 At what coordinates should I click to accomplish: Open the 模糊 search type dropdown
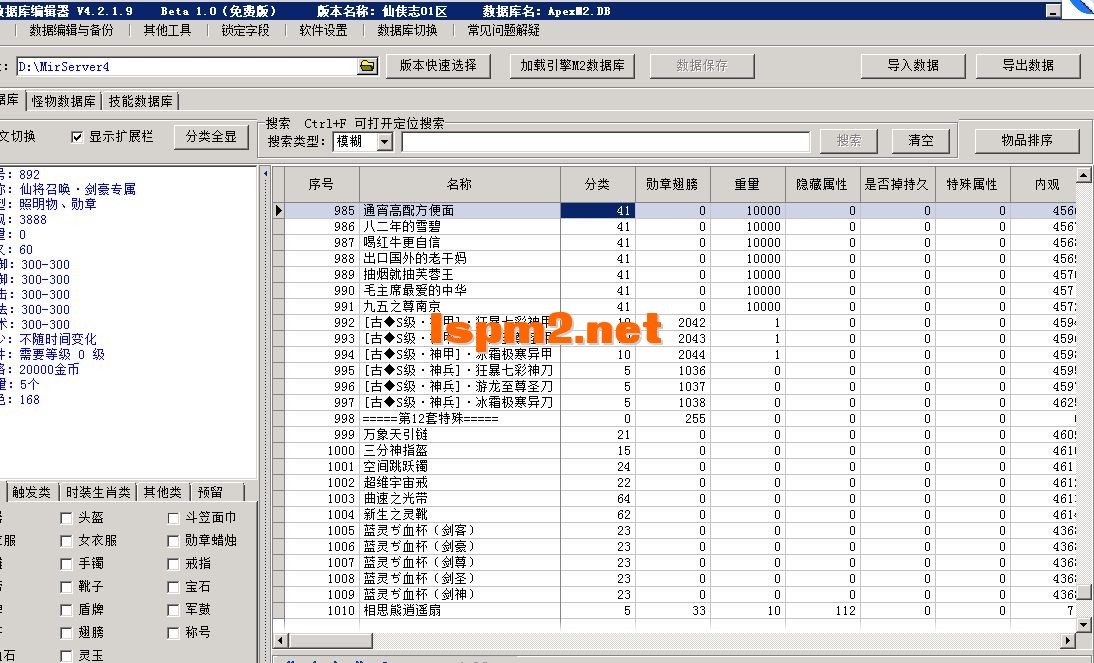387,140
